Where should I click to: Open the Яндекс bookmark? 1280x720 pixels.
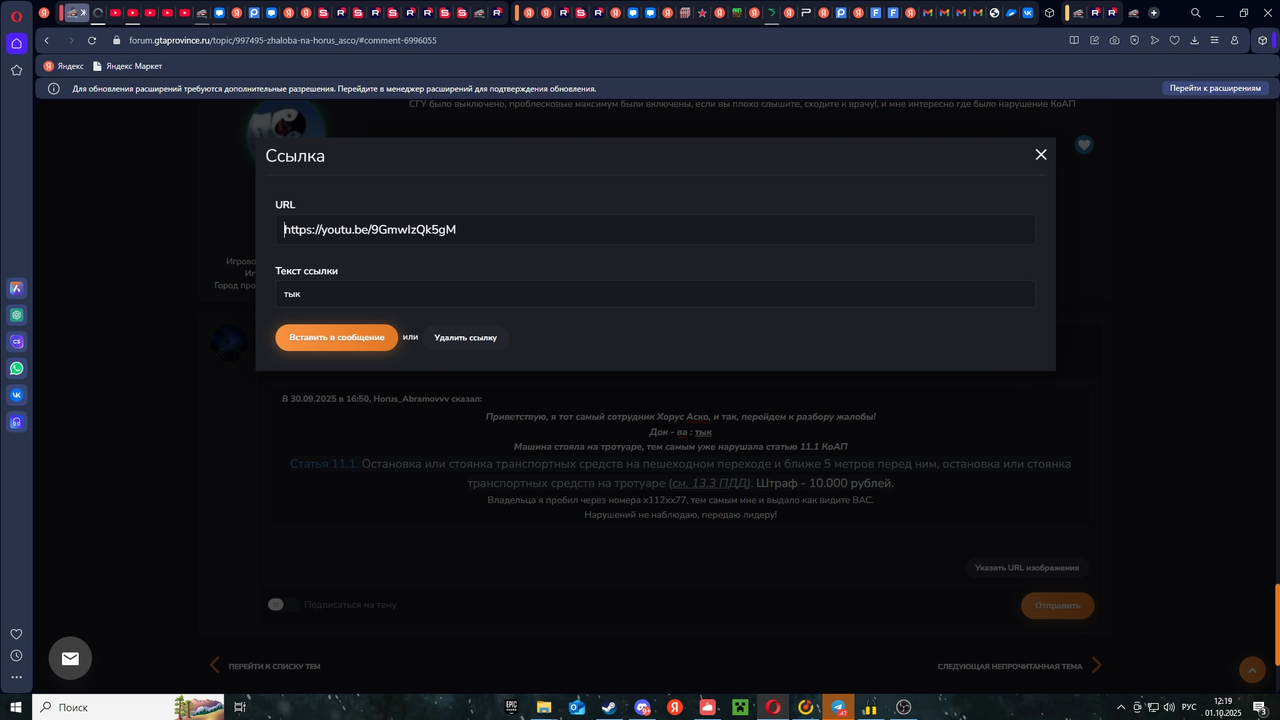(x=63, y=66)
